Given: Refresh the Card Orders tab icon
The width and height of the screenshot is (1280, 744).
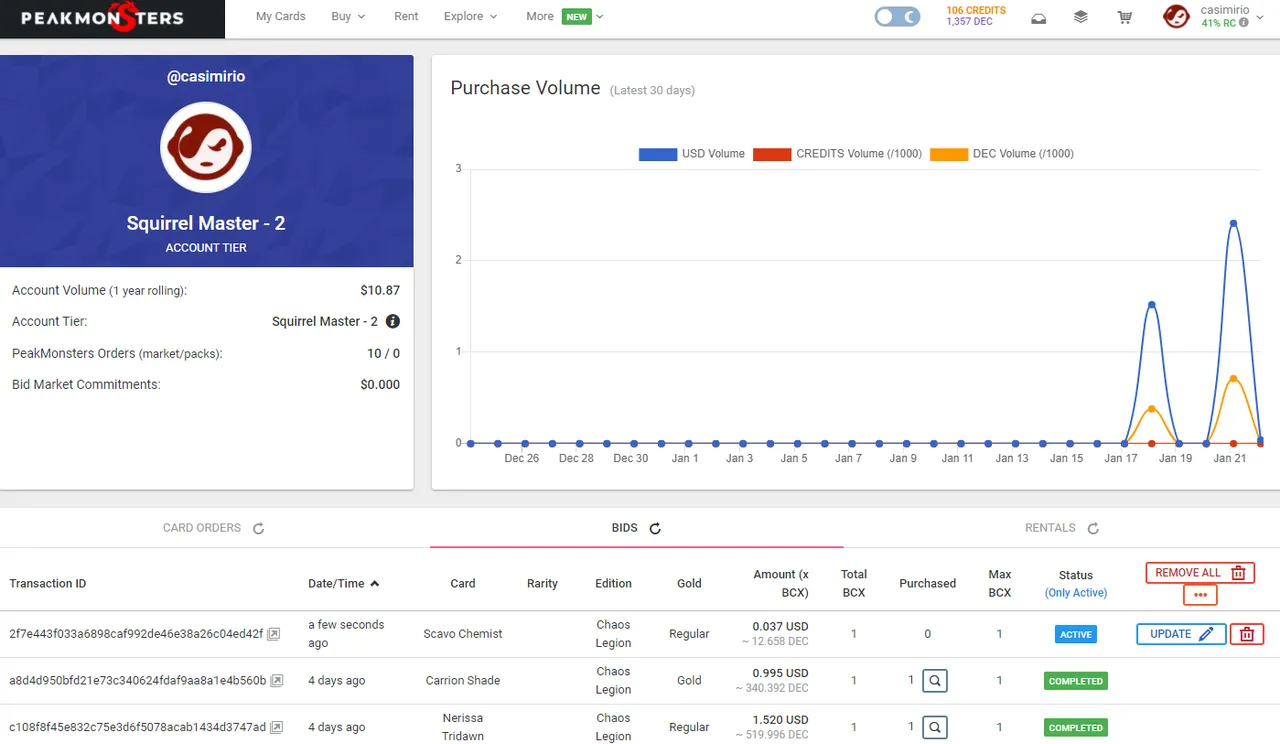Looking at the screenshot, I should 258,528.
